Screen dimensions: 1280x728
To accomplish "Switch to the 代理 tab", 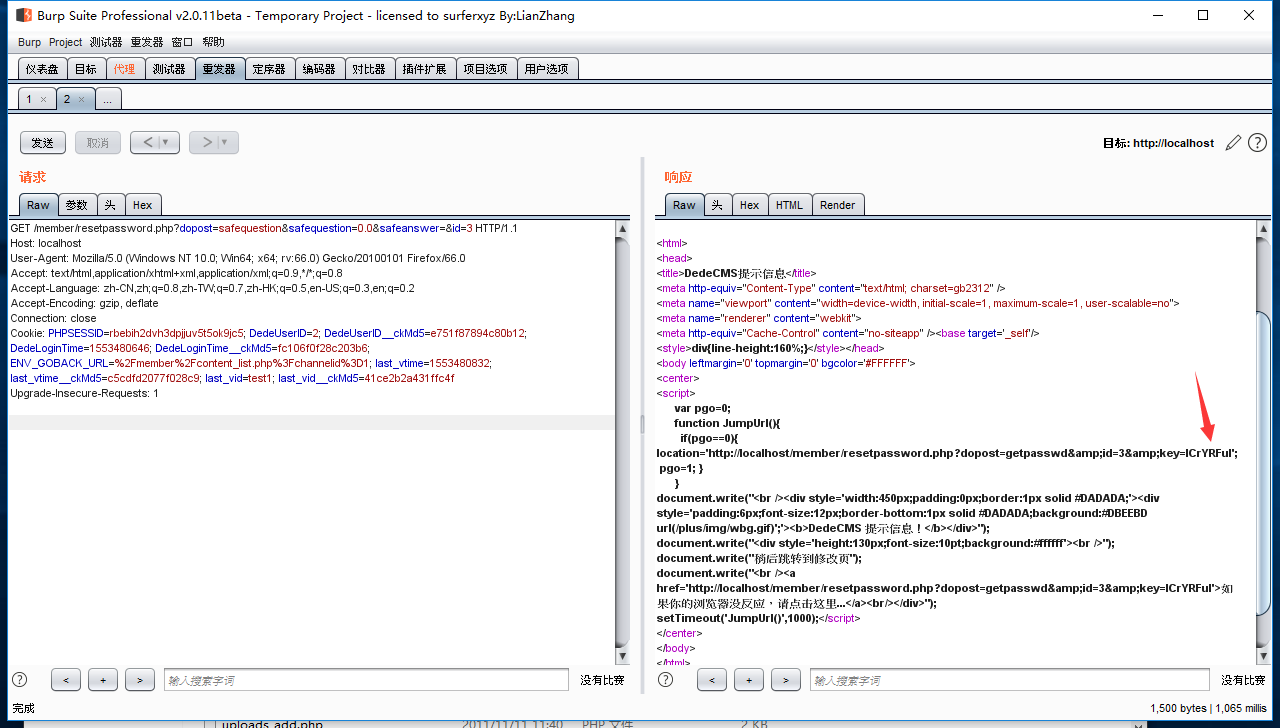I will 124,69.
